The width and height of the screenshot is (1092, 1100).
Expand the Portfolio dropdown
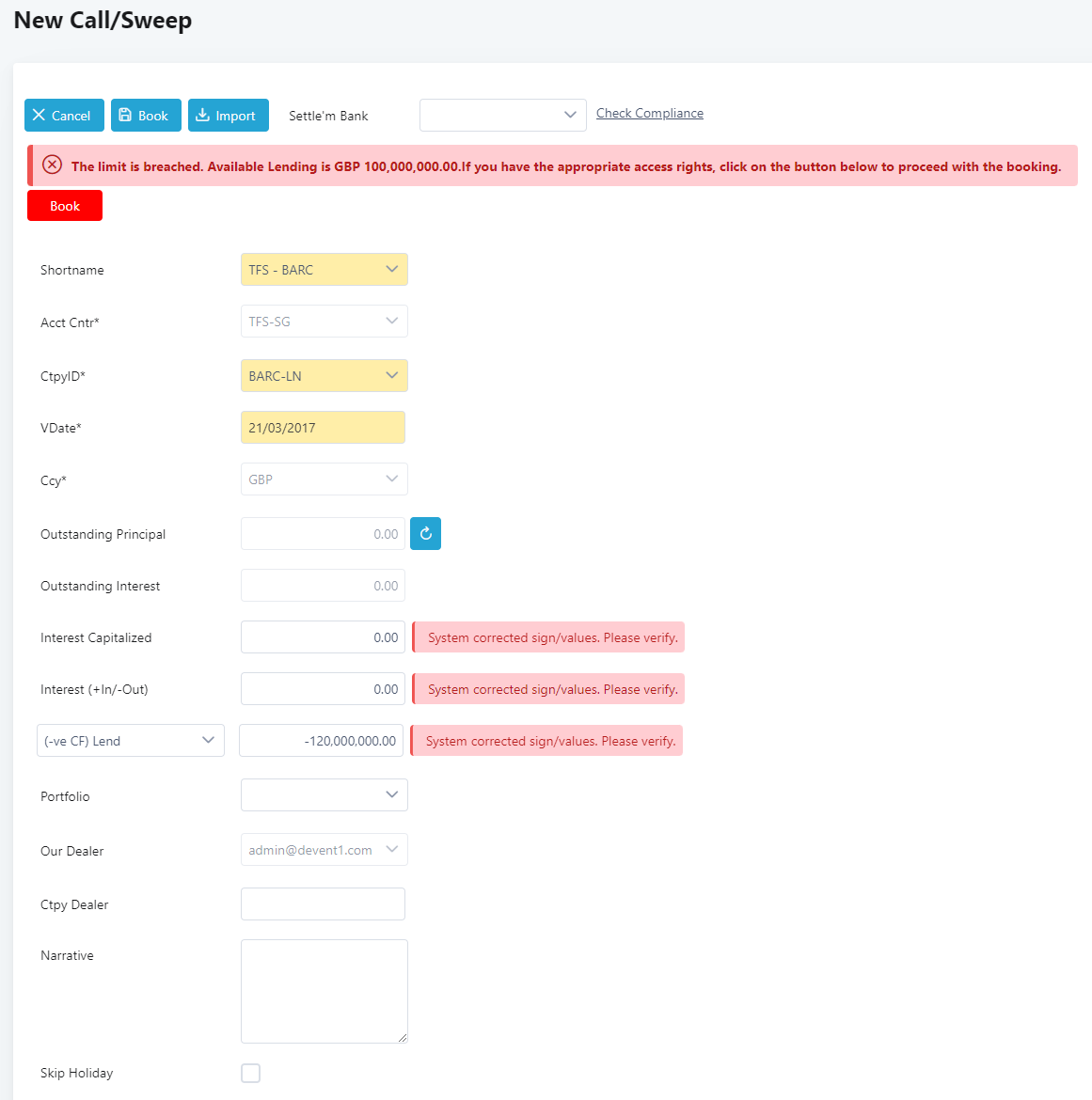tap(324, 795)
